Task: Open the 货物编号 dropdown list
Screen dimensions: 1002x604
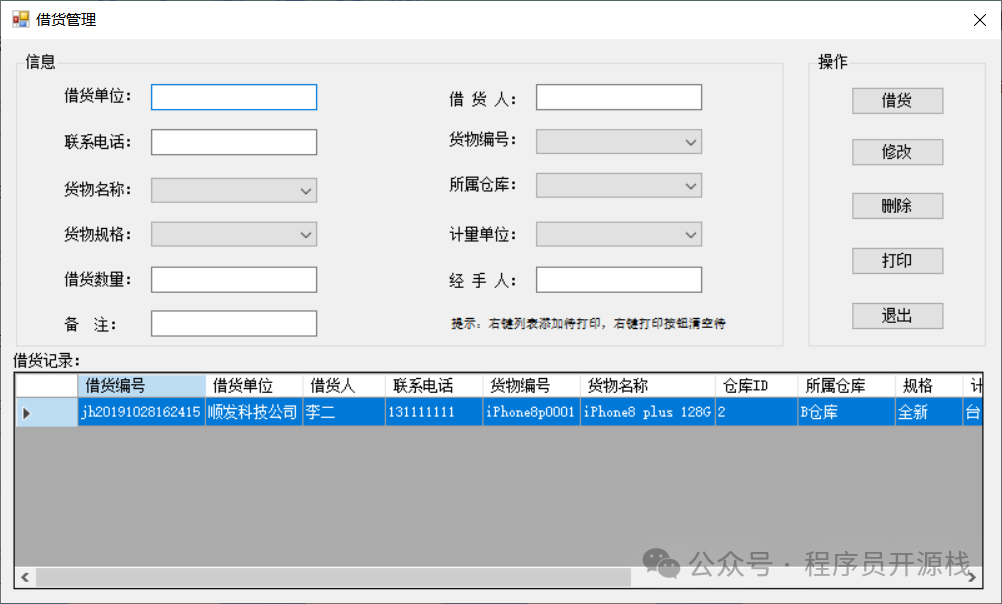Action: (619, 142)
